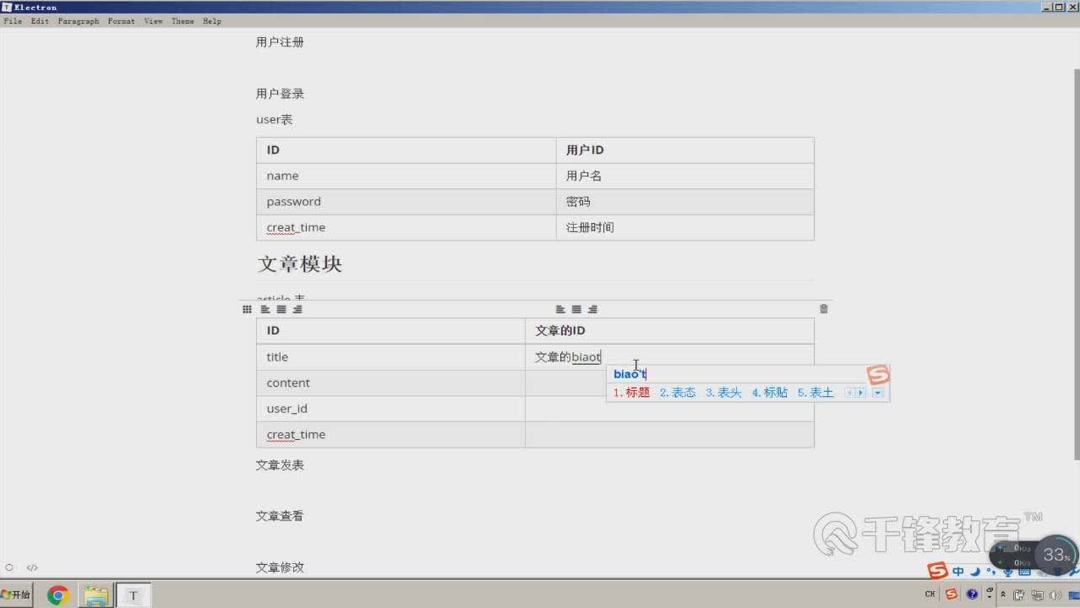Open the Paragraph menu

78,20
